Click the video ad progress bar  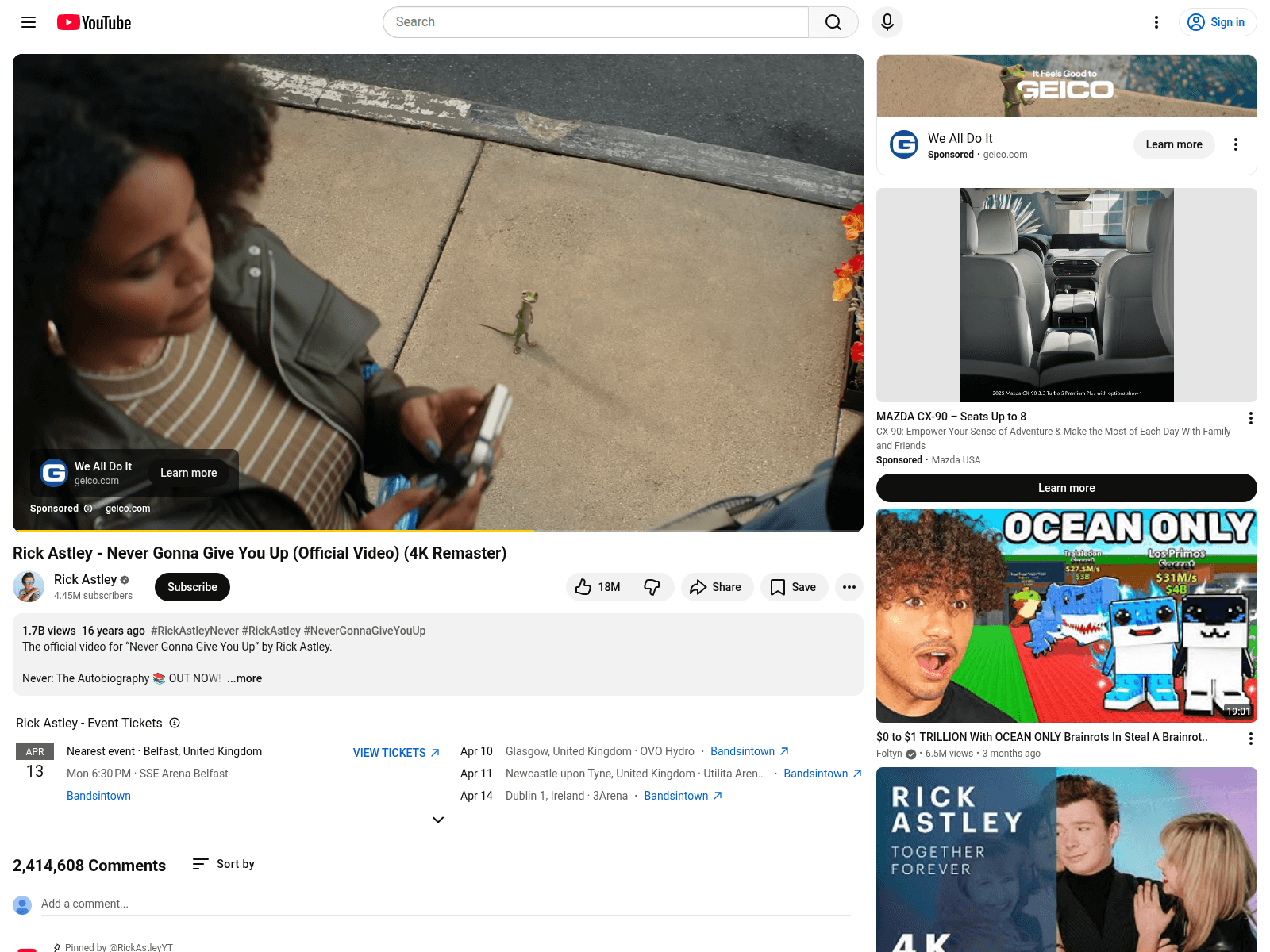(438, 530)
